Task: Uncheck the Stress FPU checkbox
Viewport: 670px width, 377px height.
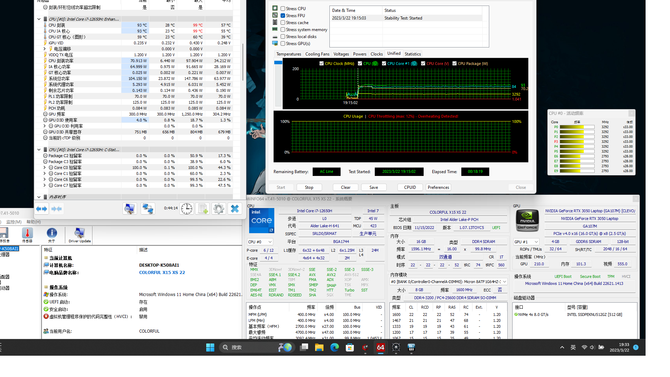Action: 282,15
